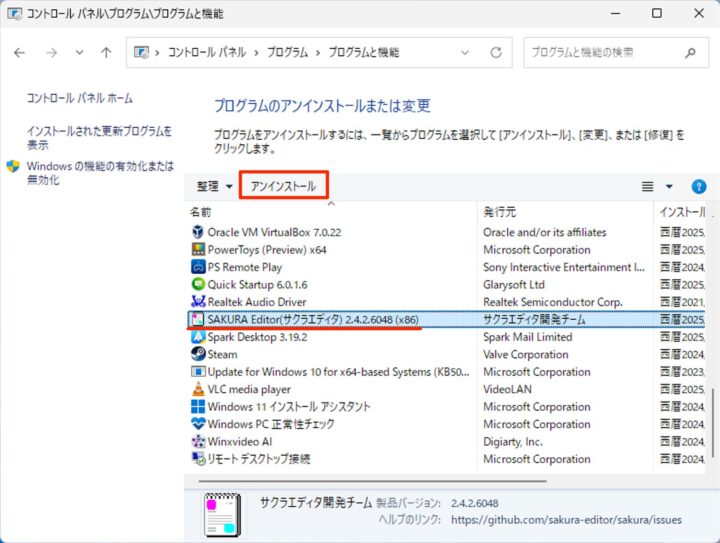Select the PS Remote Play entry

tap(245, 267)
